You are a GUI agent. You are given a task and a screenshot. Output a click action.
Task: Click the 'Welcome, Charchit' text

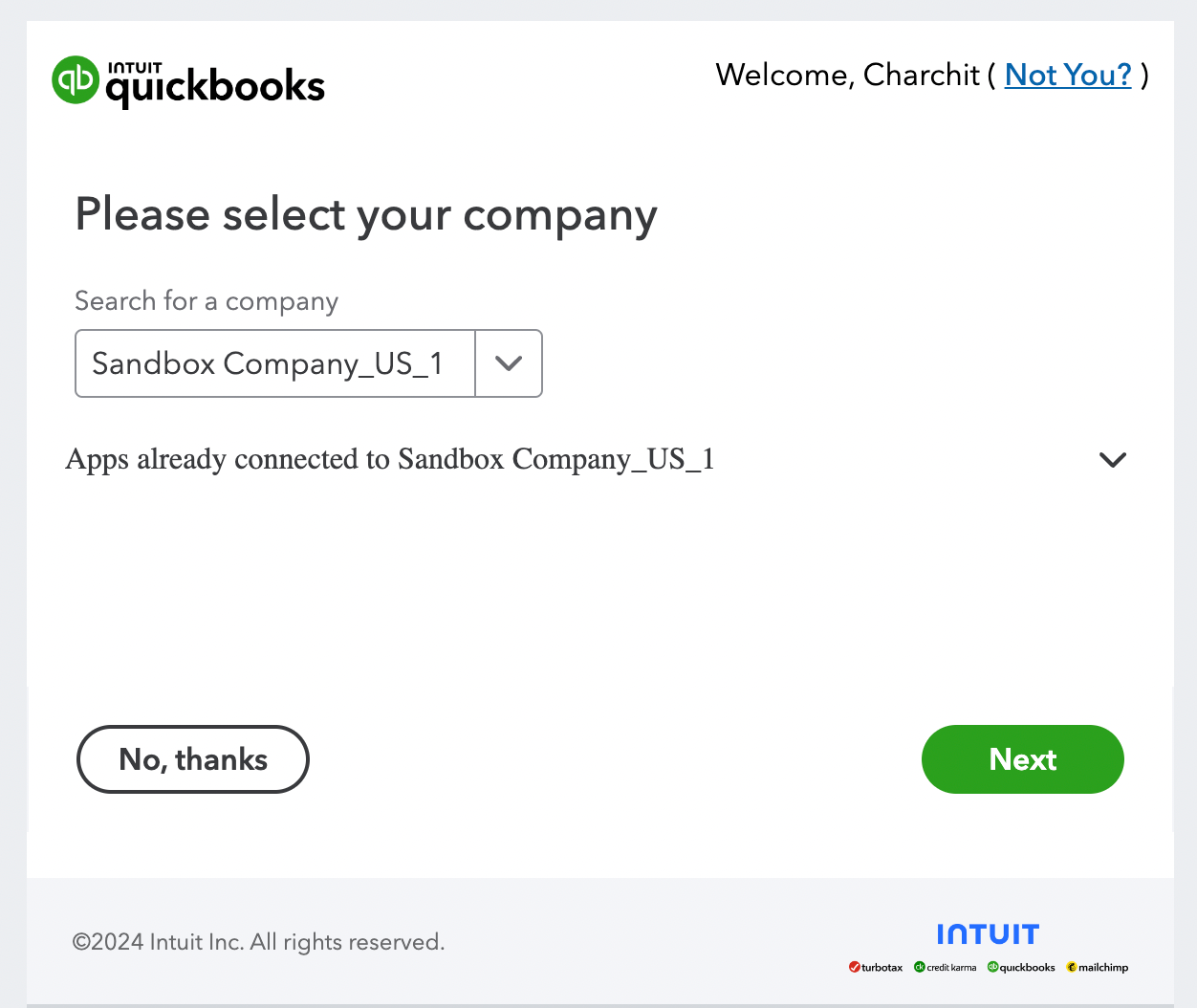tap(847, 75)
